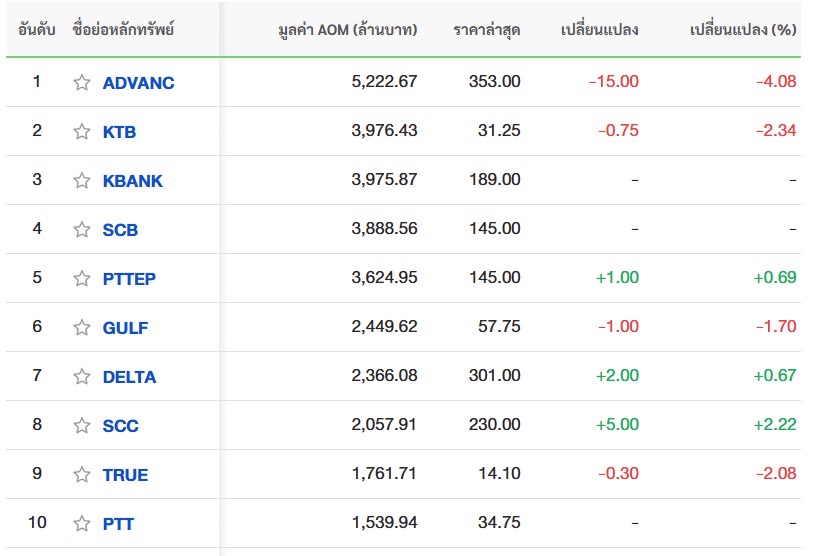This screenshot has height=556, width=825.
Task: Star the KBANK stock row
Action: 82,181
